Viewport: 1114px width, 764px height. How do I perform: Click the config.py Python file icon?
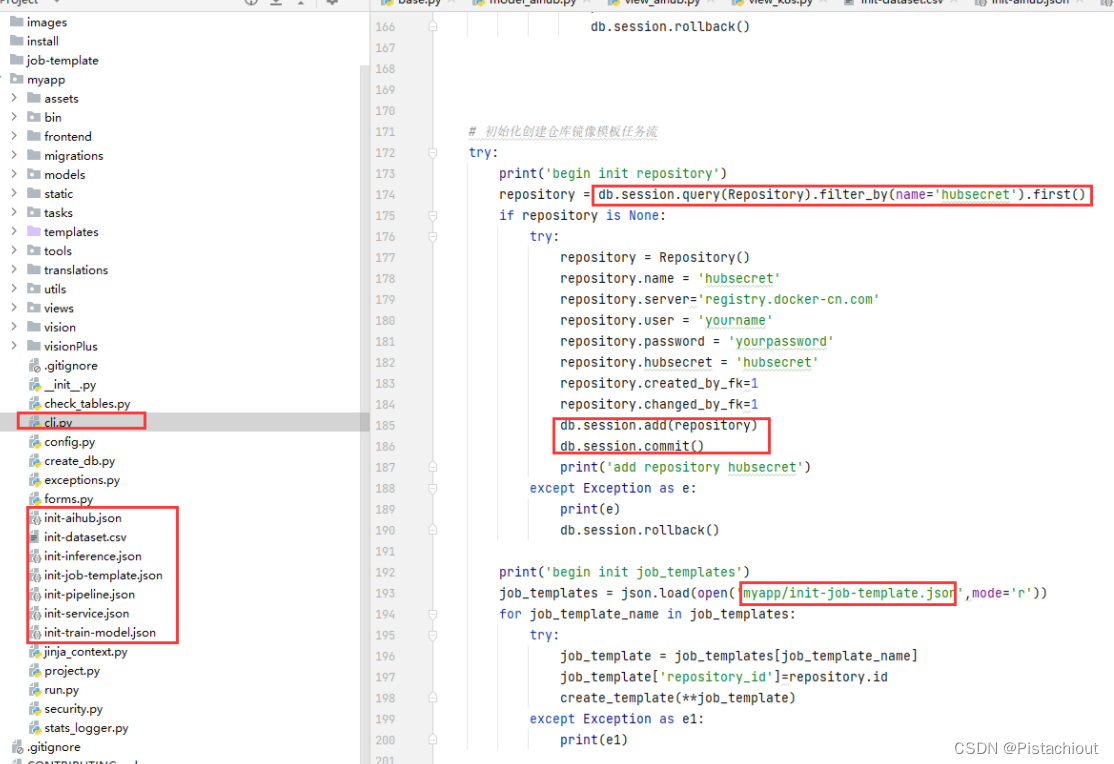(35, 441)
